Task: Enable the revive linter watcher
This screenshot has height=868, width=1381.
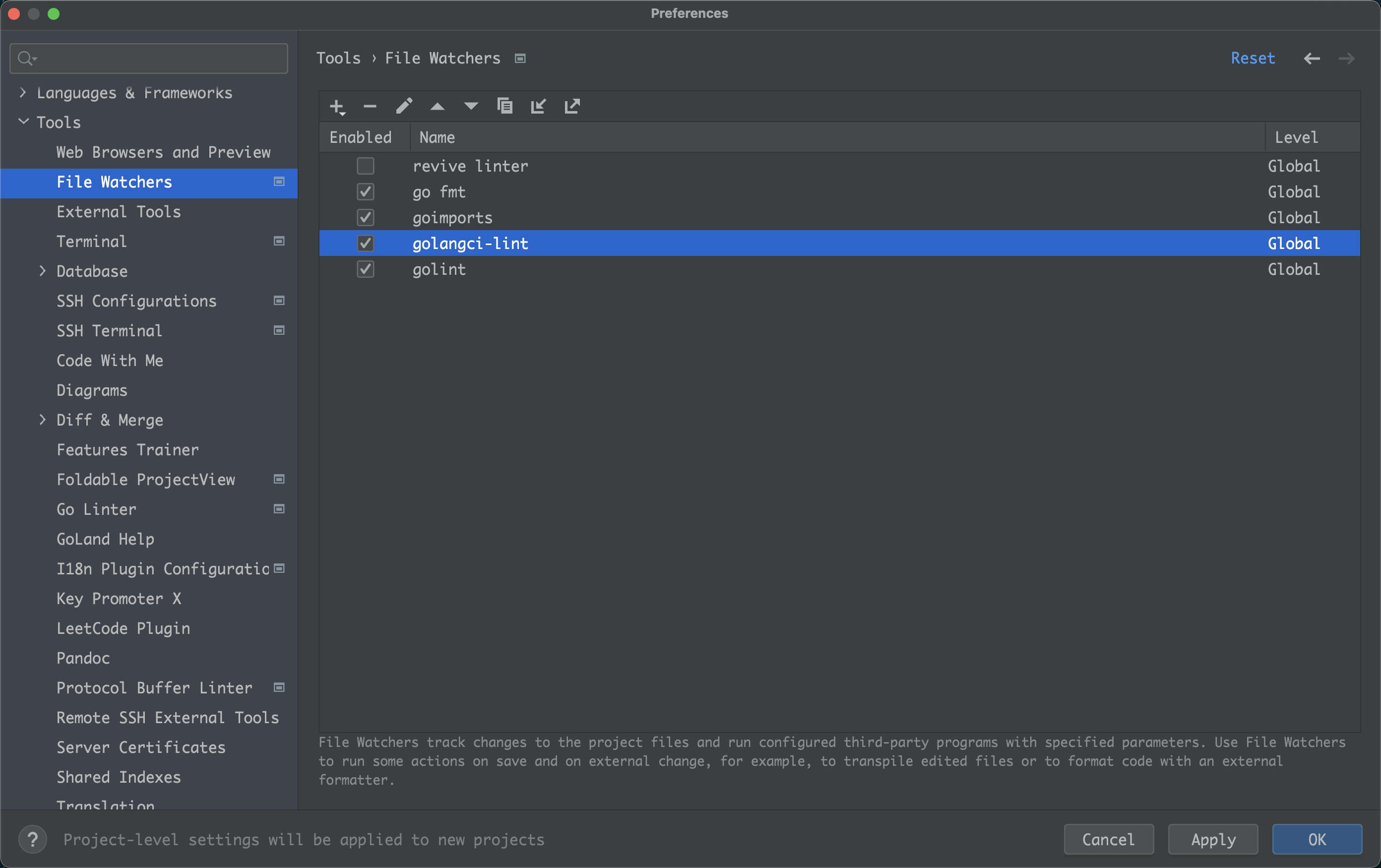Action: pyautogui.click(x=365, y=166)
